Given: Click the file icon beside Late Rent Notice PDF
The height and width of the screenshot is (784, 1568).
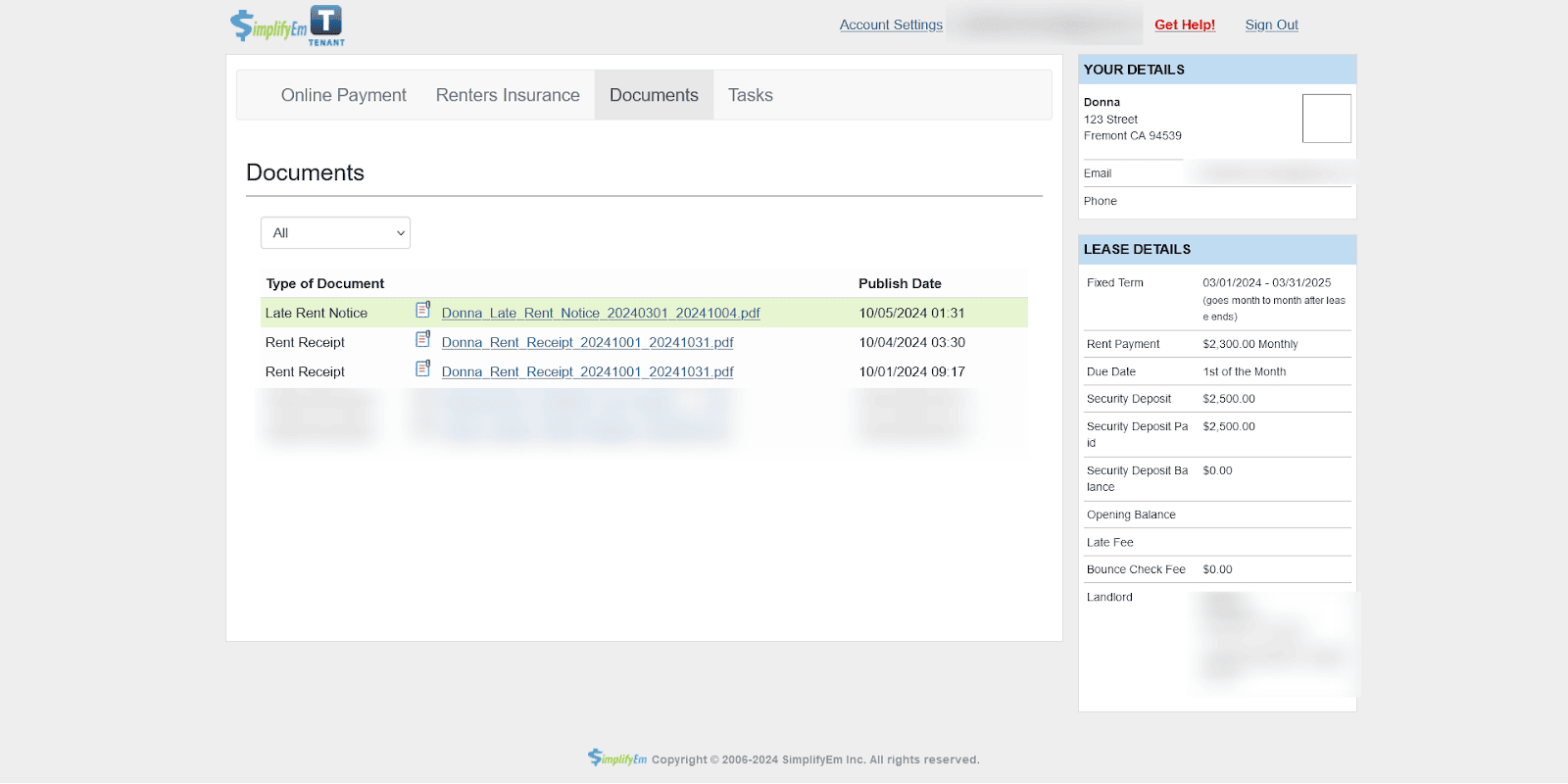Looking at the screenshot, I should tap(423, 310).
